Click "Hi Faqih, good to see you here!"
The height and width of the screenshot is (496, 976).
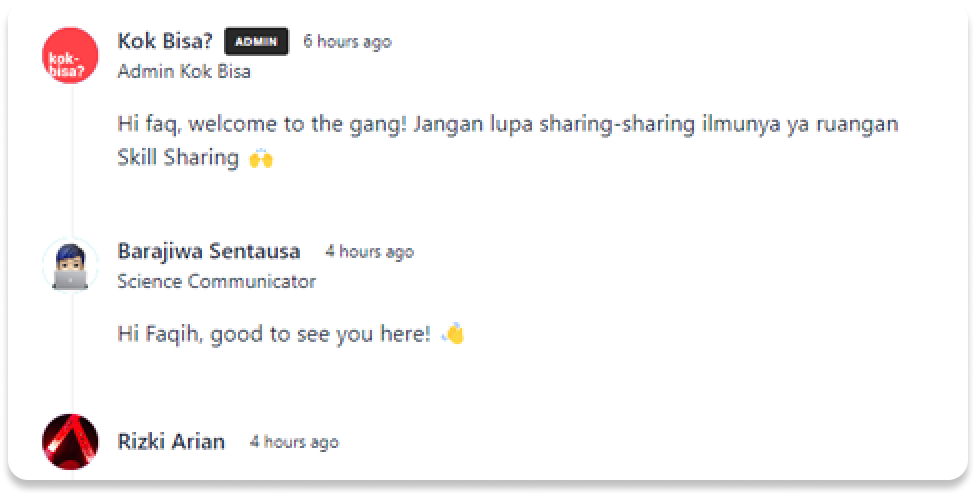click(274, 335)
